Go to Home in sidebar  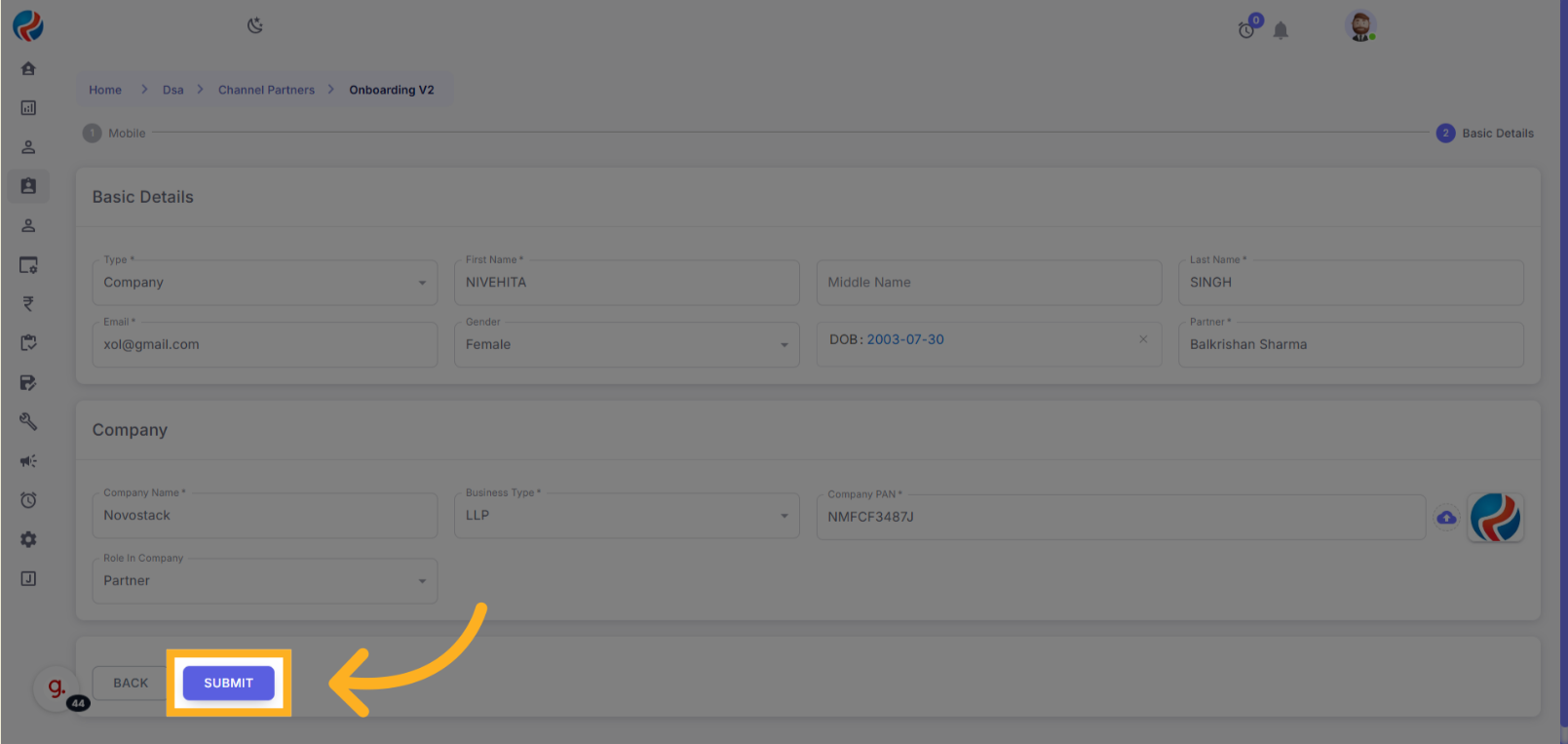[28, 68]
